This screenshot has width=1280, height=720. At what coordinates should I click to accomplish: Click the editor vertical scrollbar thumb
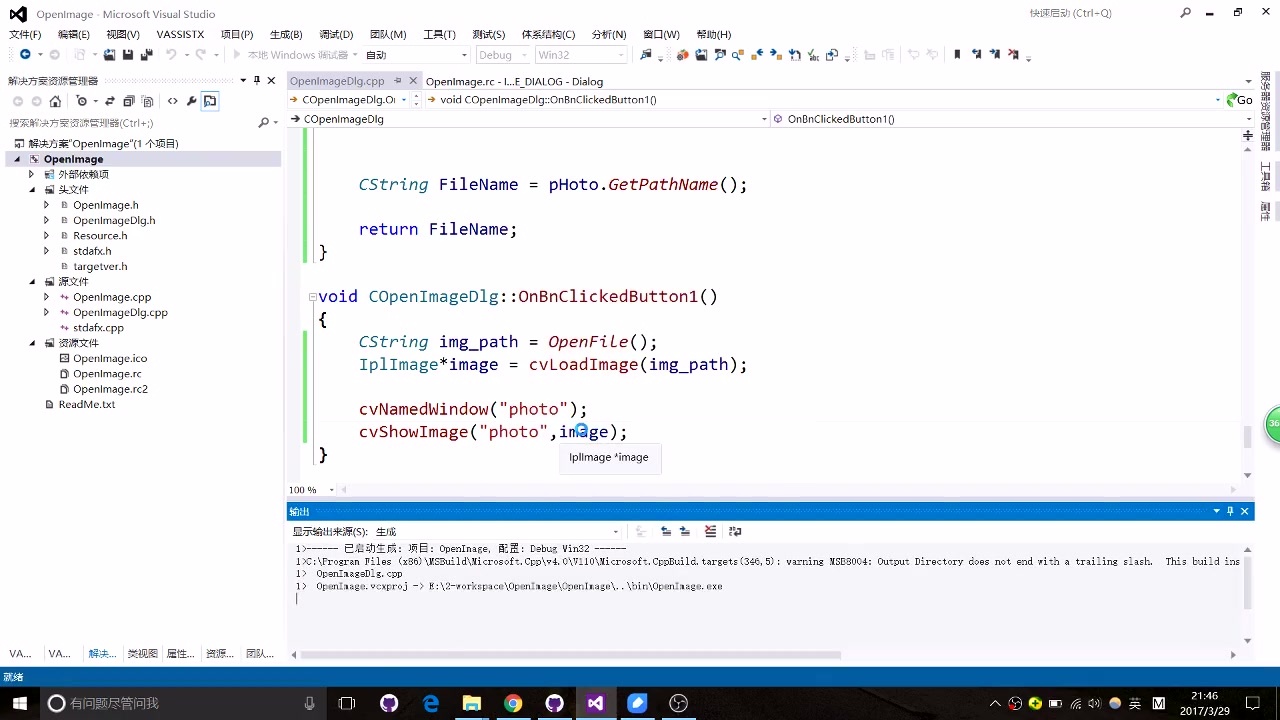pos(1247,437)
